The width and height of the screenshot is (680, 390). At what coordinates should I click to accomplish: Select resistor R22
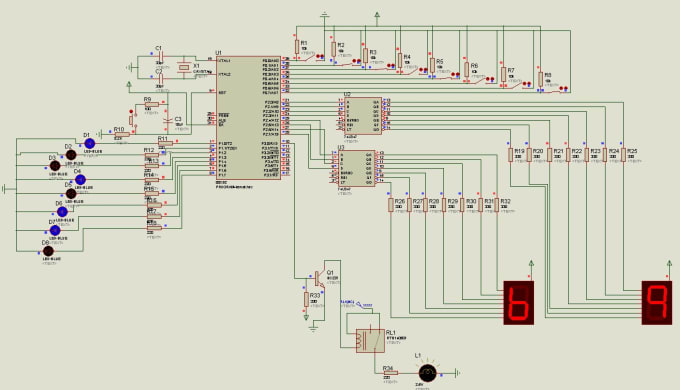[x=568, y=155]
